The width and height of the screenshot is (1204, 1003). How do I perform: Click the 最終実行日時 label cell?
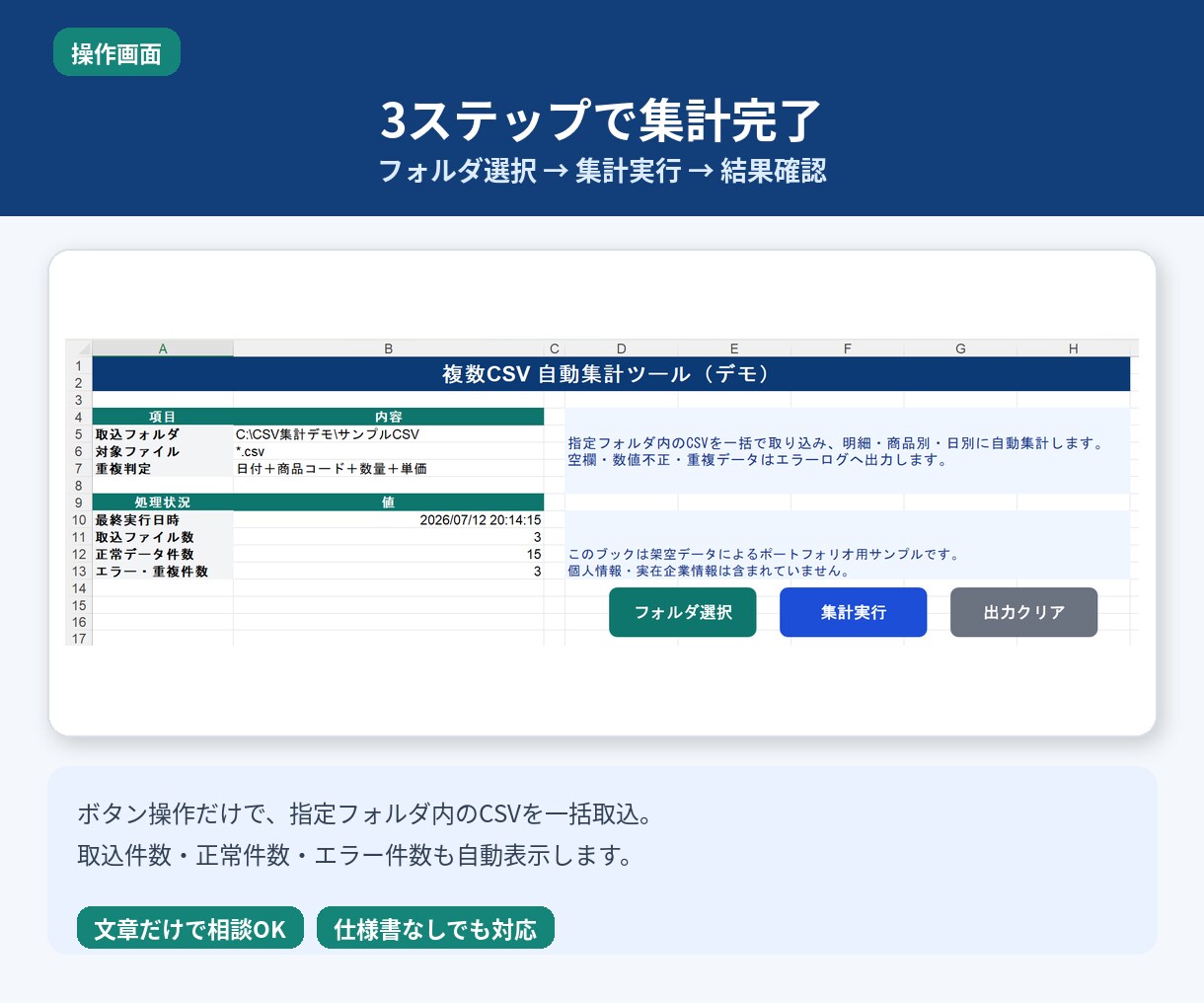[x=163, y=520]
